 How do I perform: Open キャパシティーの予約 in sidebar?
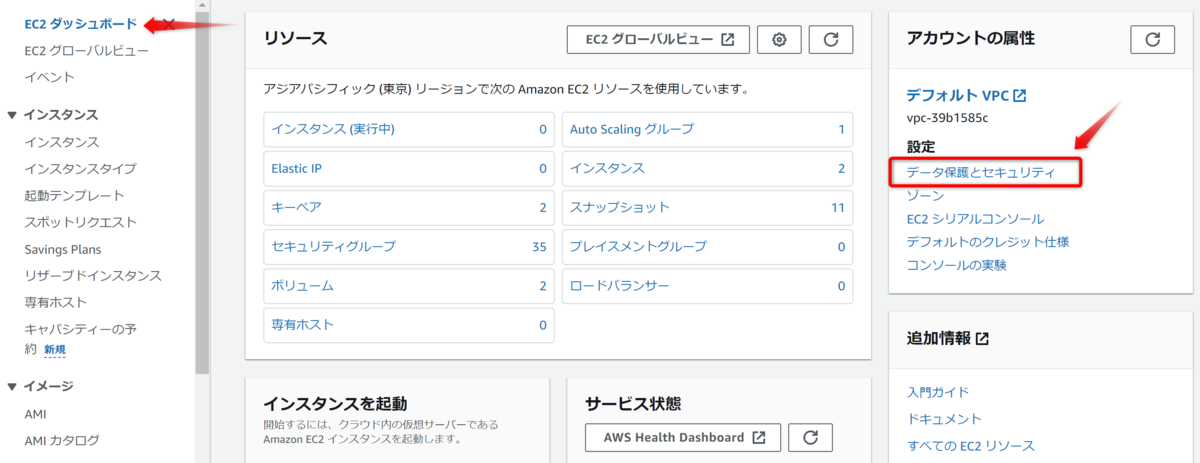[x=80, y=339]
